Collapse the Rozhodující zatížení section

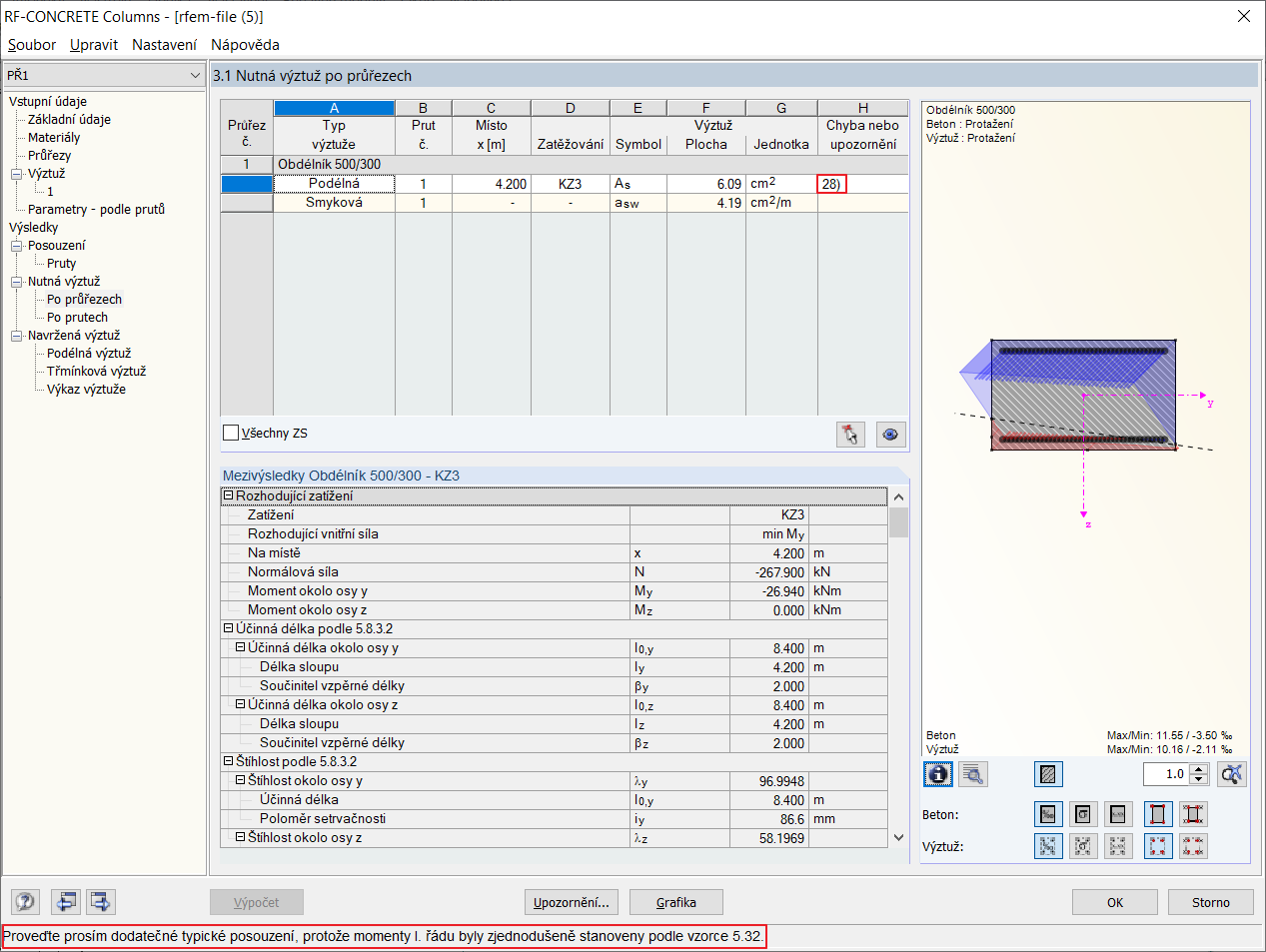228,495
